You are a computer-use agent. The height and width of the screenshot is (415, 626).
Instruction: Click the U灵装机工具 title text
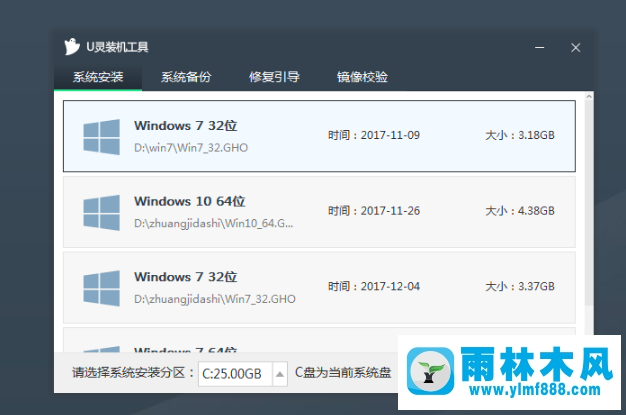117,47
